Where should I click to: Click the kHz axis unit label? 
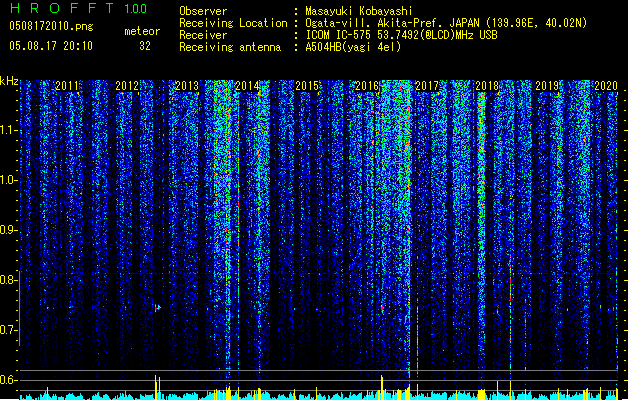point(9,81)
